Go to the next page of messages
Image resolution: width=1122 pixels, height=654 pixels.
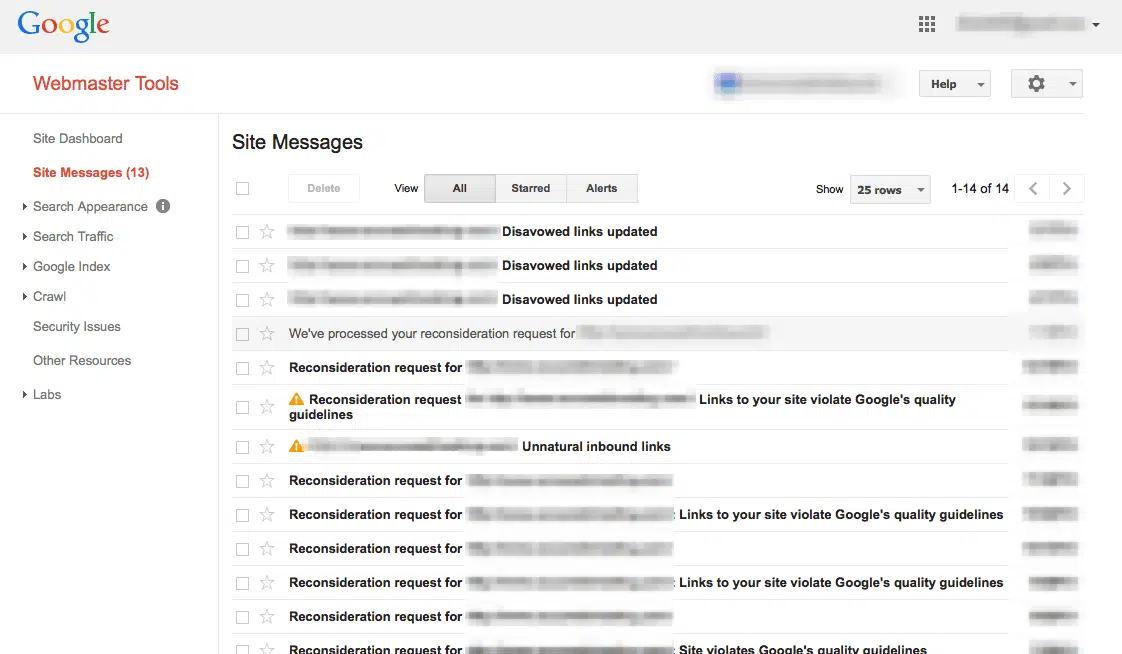click(x=1067, y=188)
